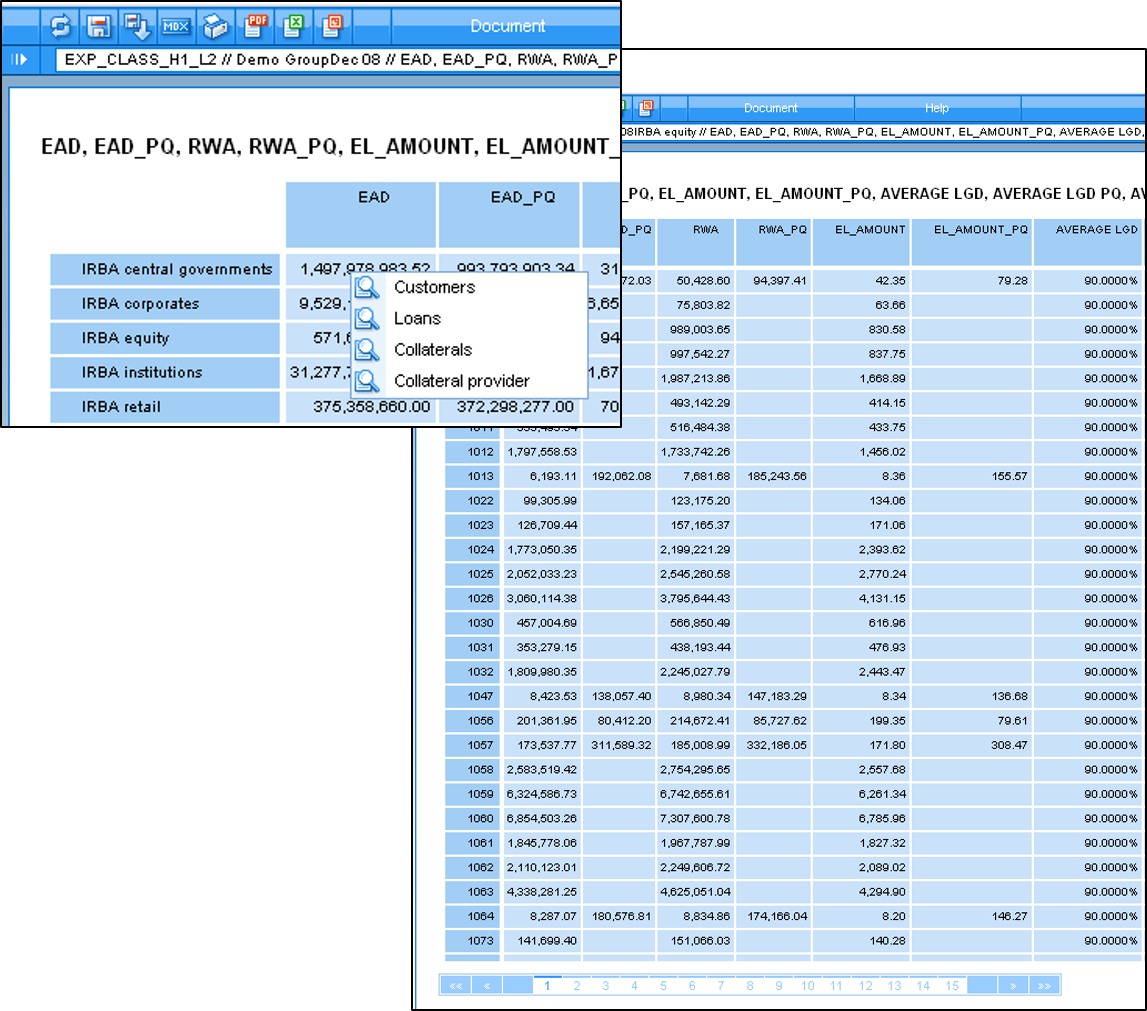
Task: Open the MDX query icon
Action: pyautogui.click(x=175, y=25)
